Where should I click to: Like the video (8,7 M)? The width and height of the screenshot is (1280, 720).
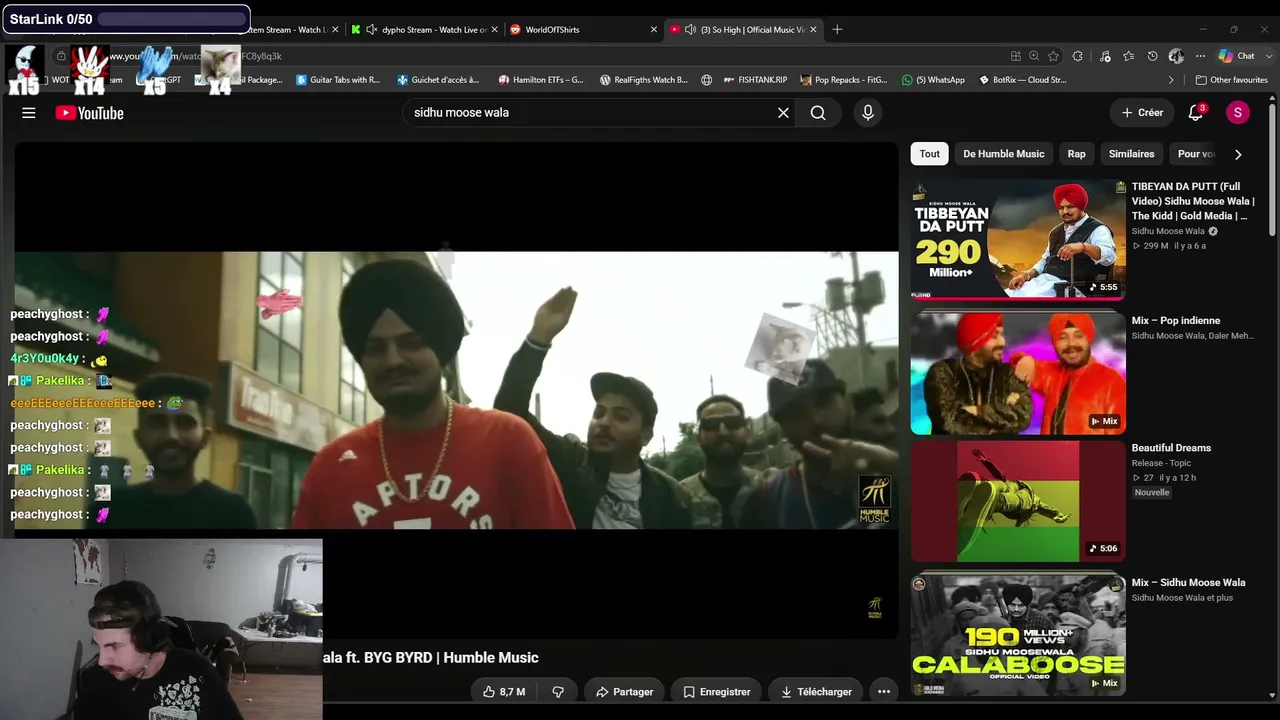[504, 691]
